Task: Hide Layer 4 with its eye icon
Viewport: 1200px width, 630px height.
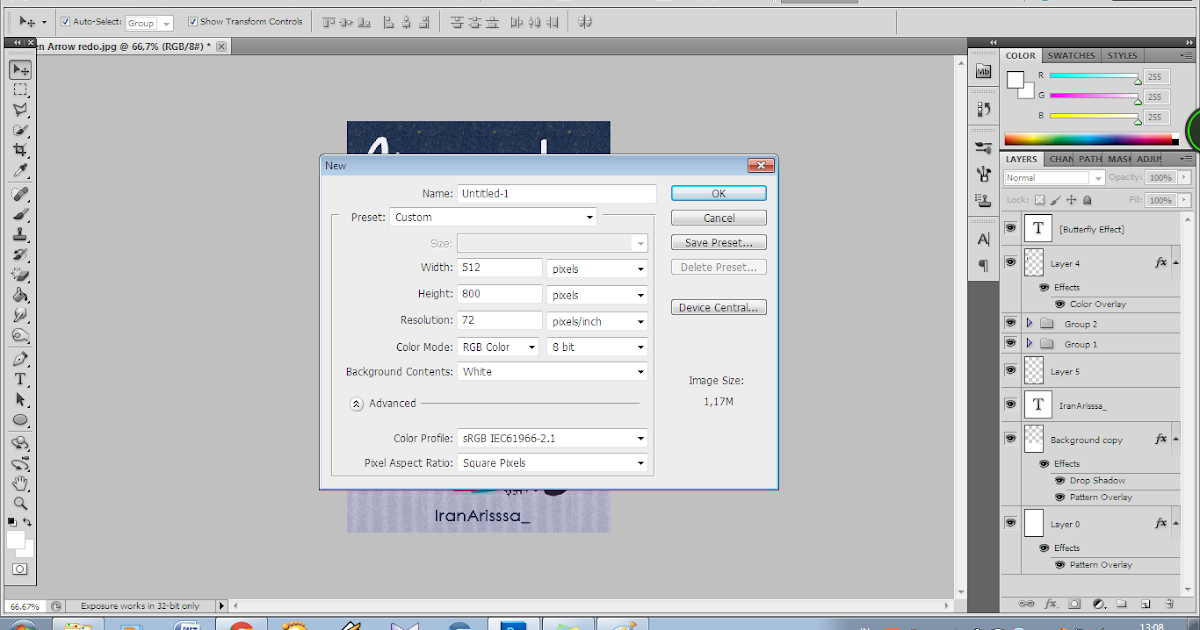Action: (1011, 263)
